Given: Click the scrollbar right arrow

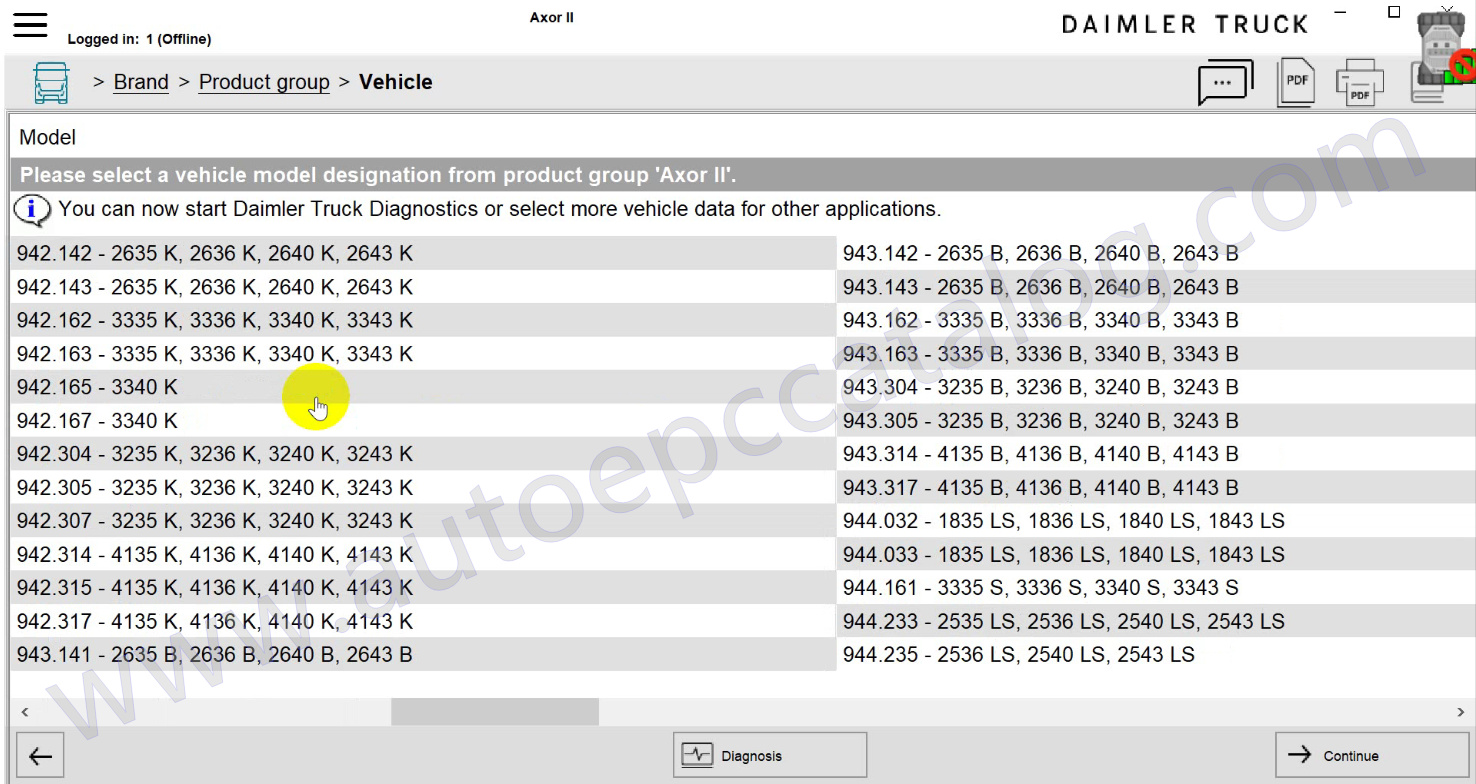Looking at the screenshot, I should pos(1460,712).
